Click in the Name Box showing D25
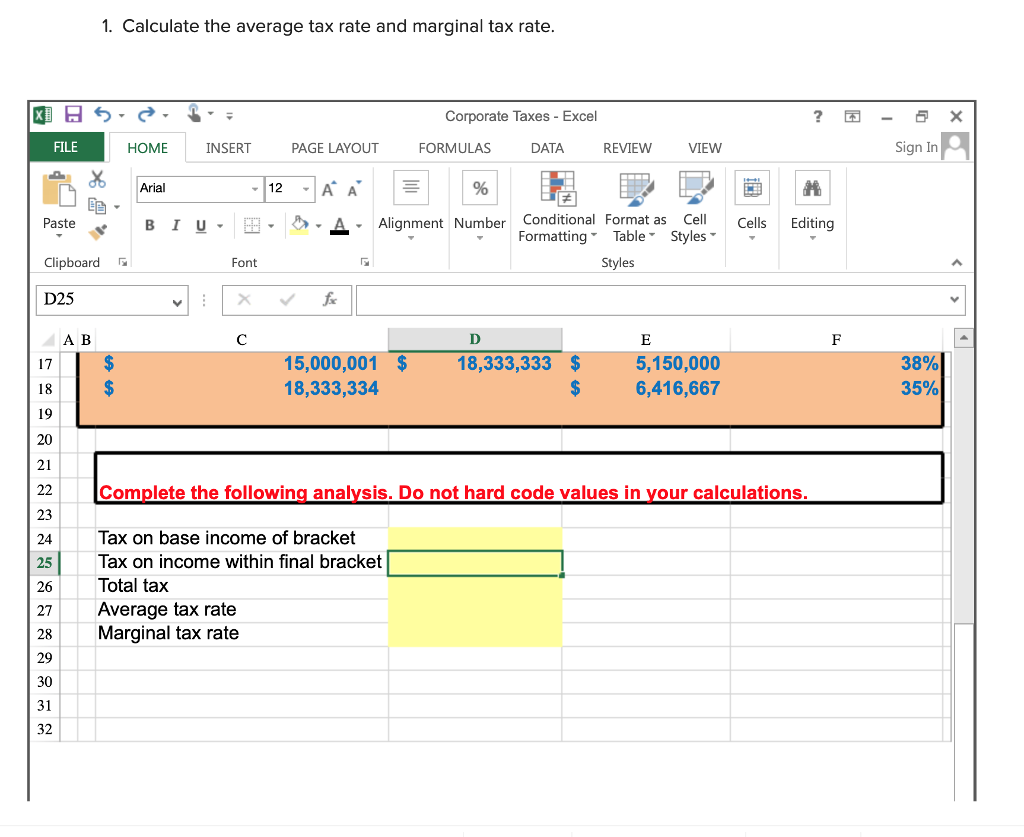Screen dimensions: 1024x837 105,300
